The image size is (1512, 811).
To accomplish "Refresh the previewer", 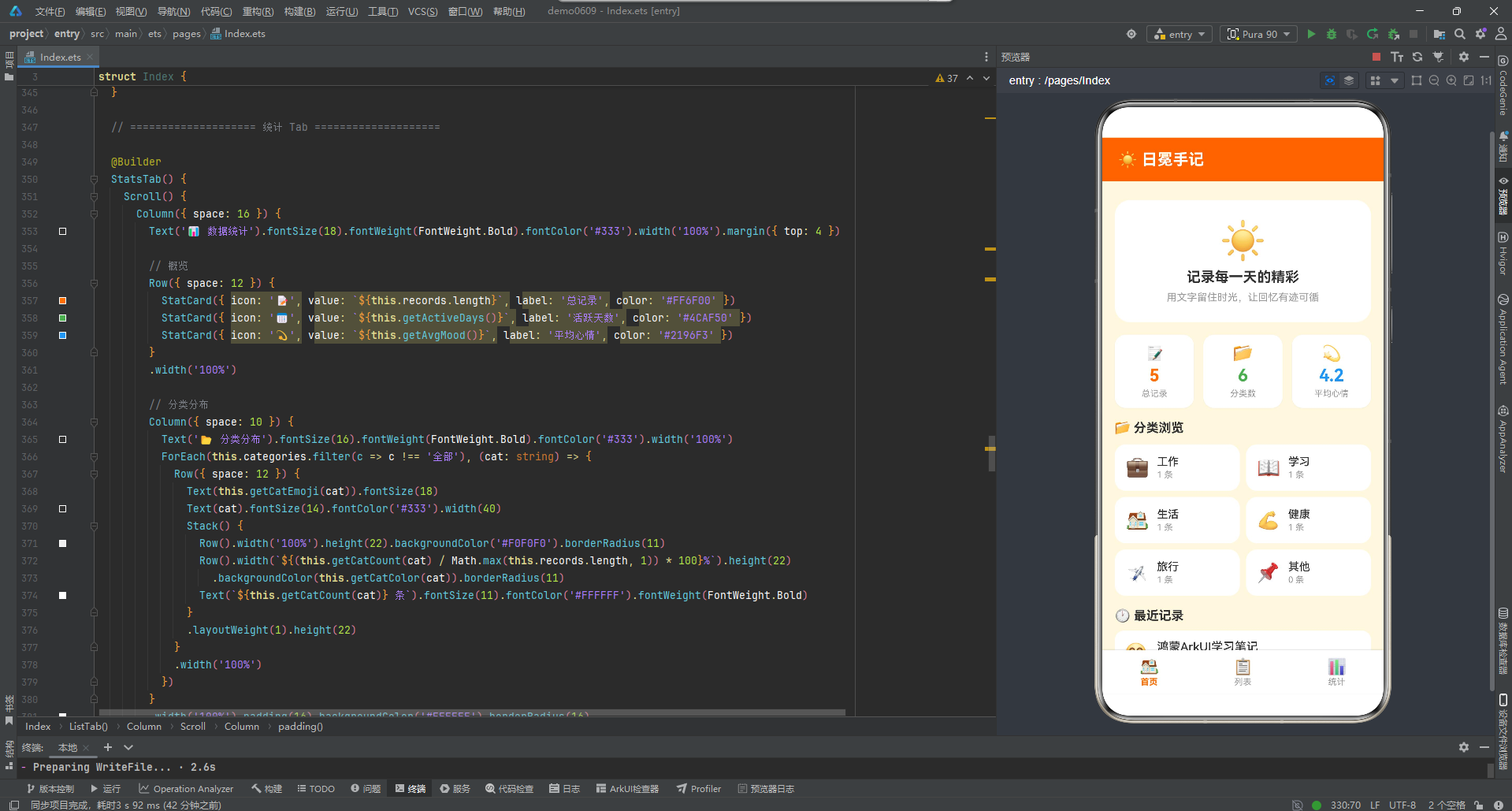I will pos(1417,57).
